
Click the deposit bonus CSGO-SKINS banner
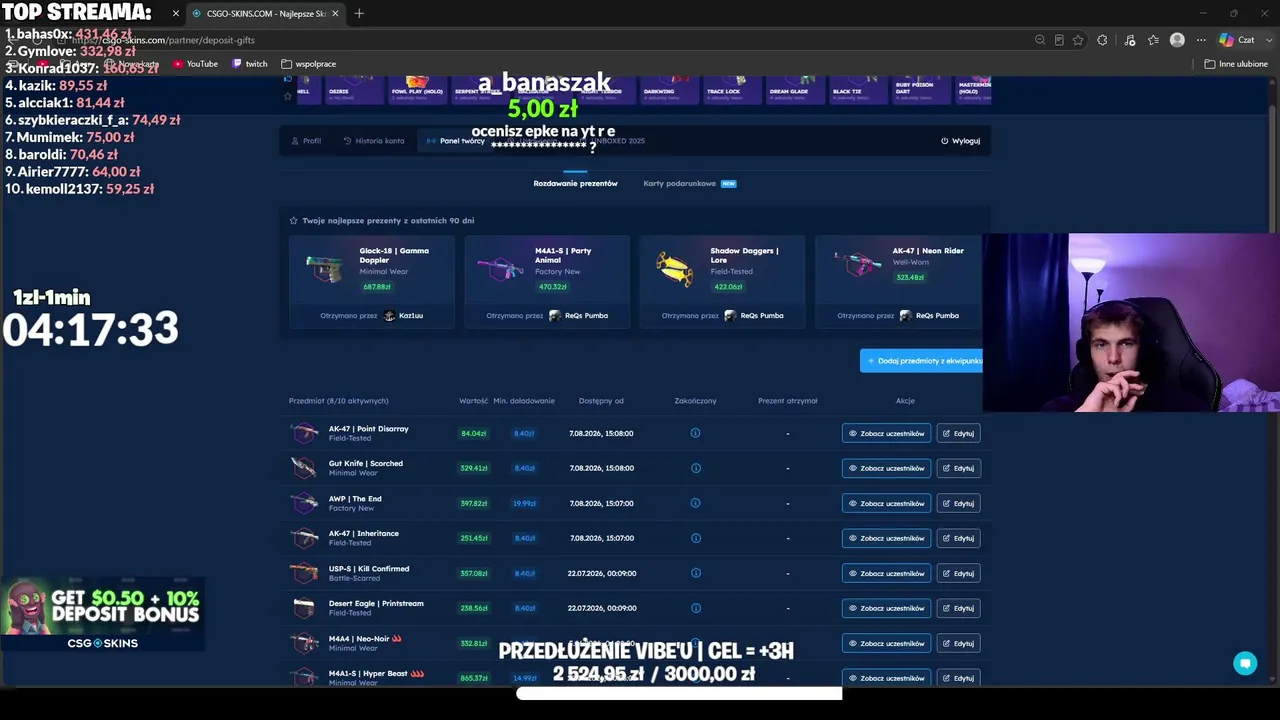pyautogui.click(x=103, y=614)
